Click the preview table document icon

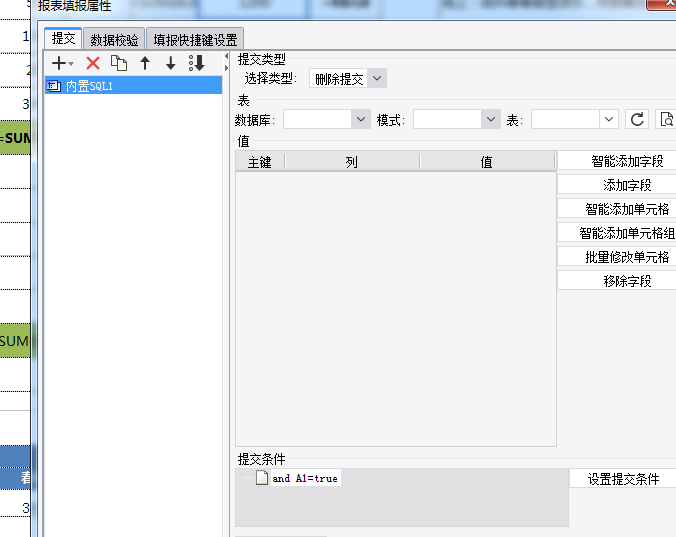666,119
